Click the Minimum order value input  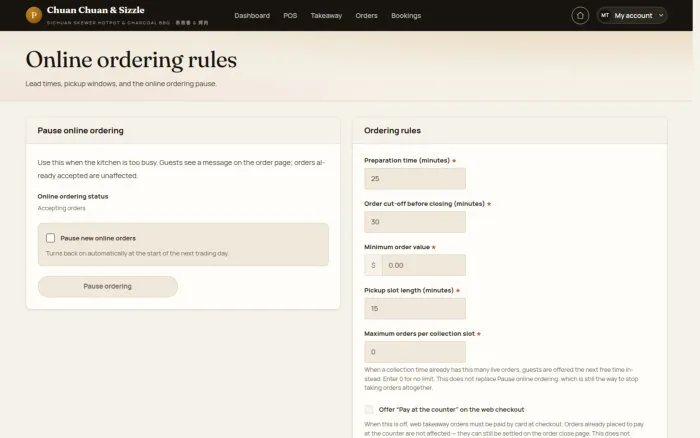pyautogui.click(x=423, y=265)
